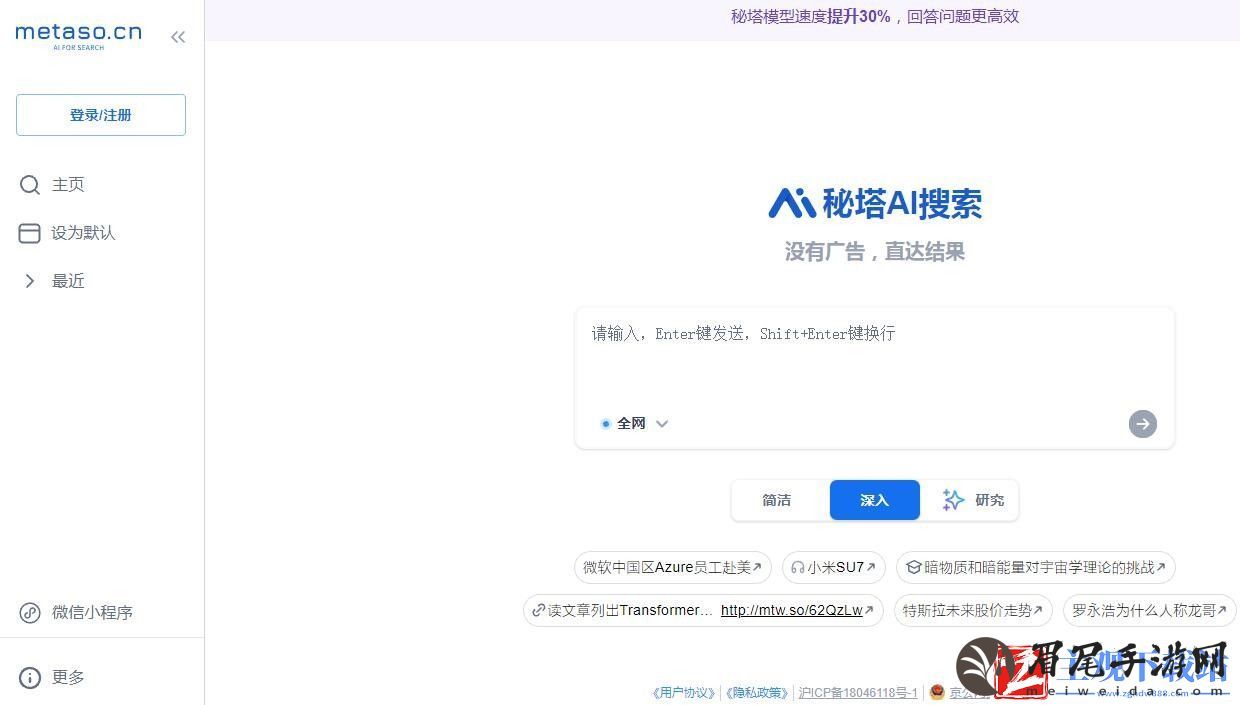Open the 小米SU7 suggestion chip
Image resolution: width=1240 pixels, height=705 pixels.
834,567
